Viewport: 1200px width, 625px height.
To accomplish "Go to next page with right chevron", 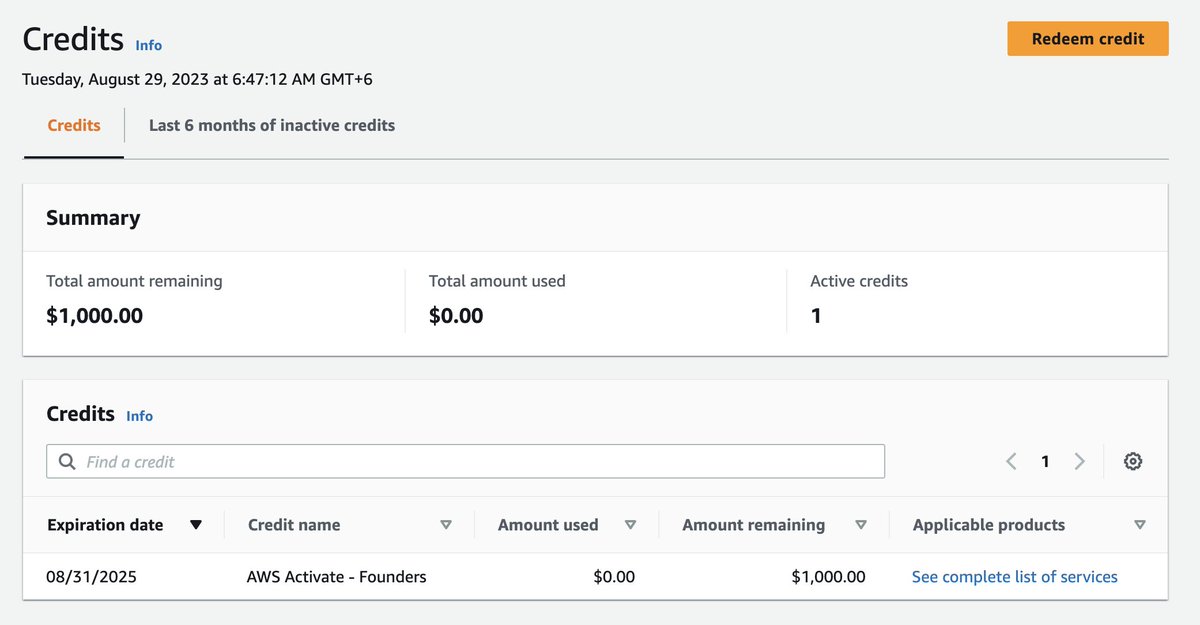I will click(x=1079, y=461).
